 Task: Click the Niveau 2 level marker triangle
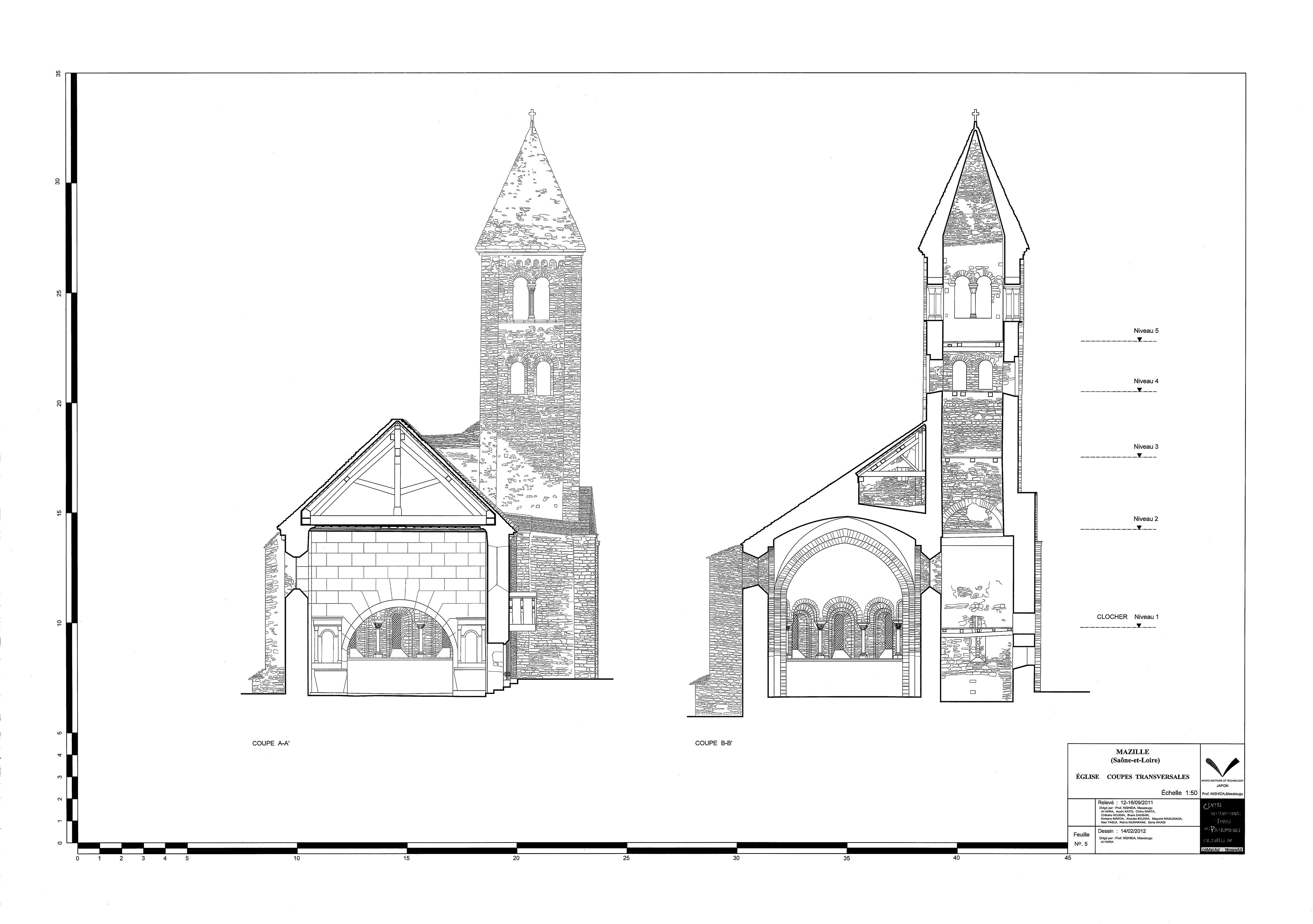pyautogui.click(x=1138, y=528)
